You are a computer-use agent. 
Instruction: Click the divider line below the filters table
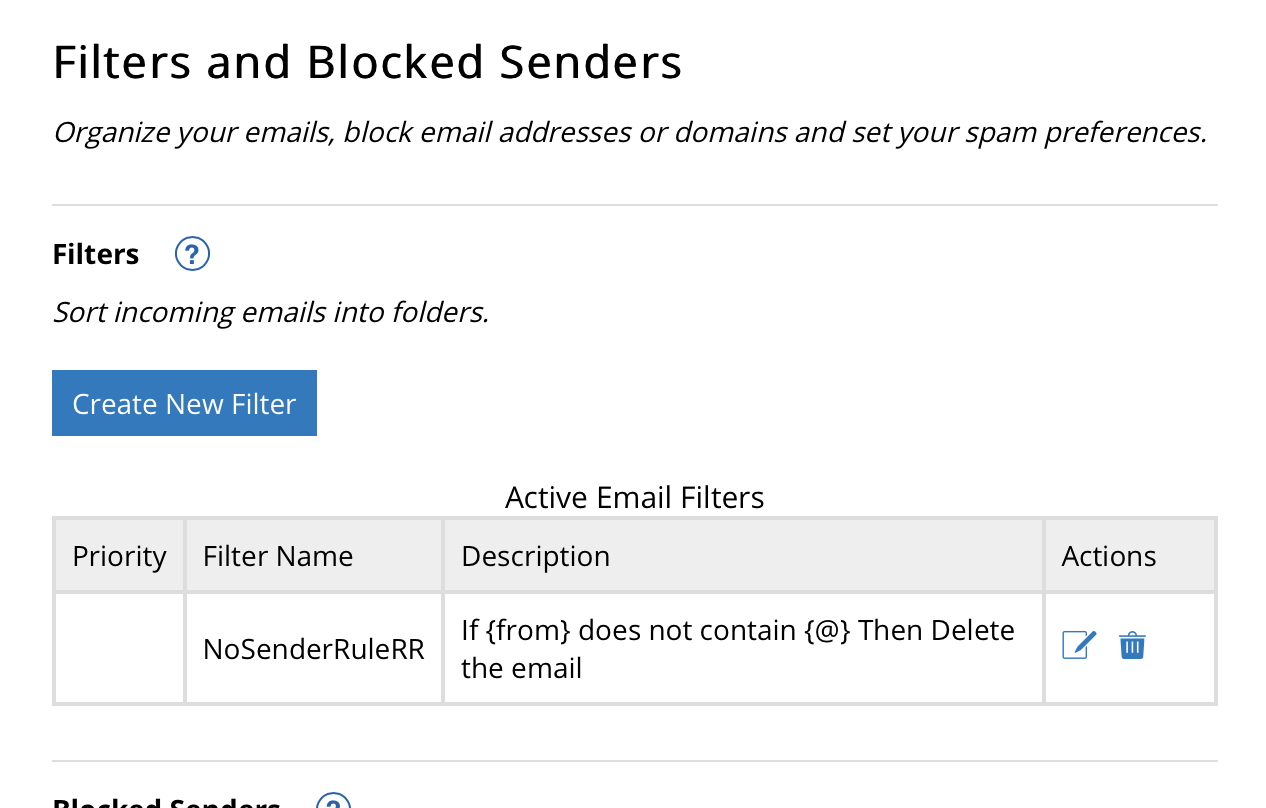(x=634, y=761)
